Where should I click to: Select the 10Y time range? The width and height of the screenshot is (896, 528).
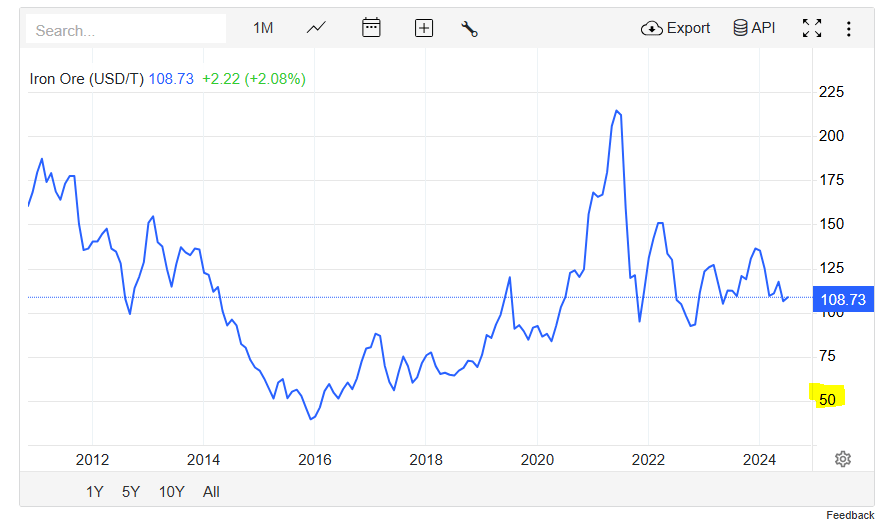pos(171,491)
